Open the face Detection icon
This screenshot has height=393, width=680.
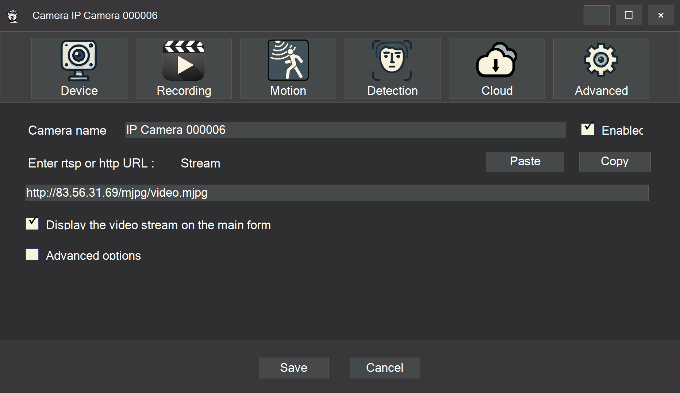tap(392, 61)
